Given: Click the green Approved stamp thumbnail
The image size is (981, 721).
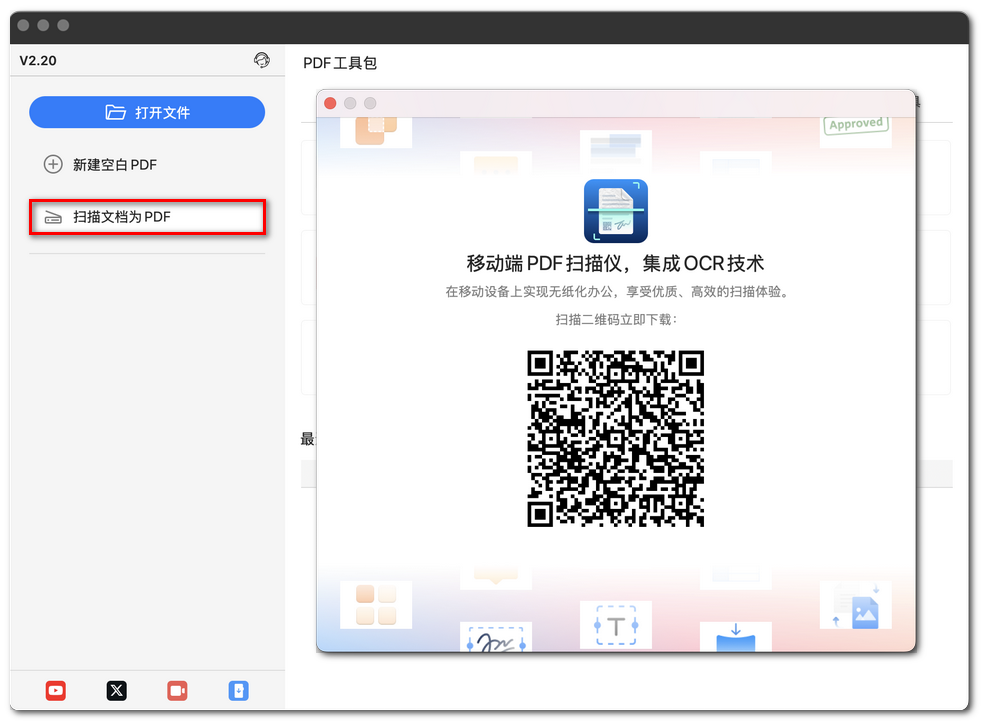Looking at the screenshot, I should pos(855,126).
